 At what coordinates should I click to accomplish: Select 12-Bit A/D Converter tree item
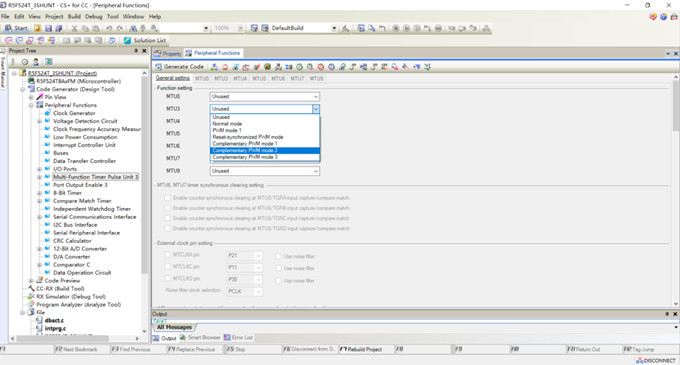tap(80, 248)
